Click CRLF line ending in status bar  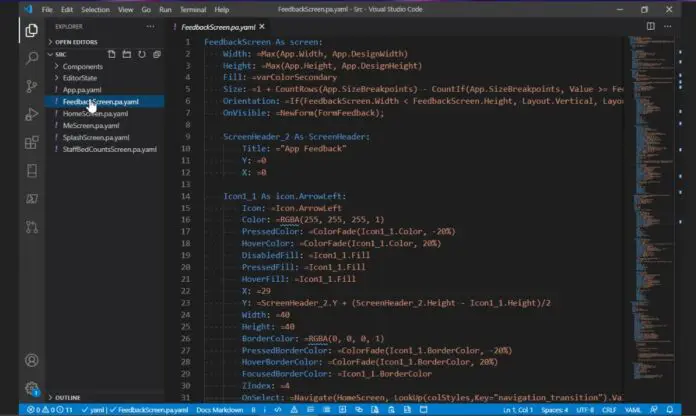(x=609, y=410)
